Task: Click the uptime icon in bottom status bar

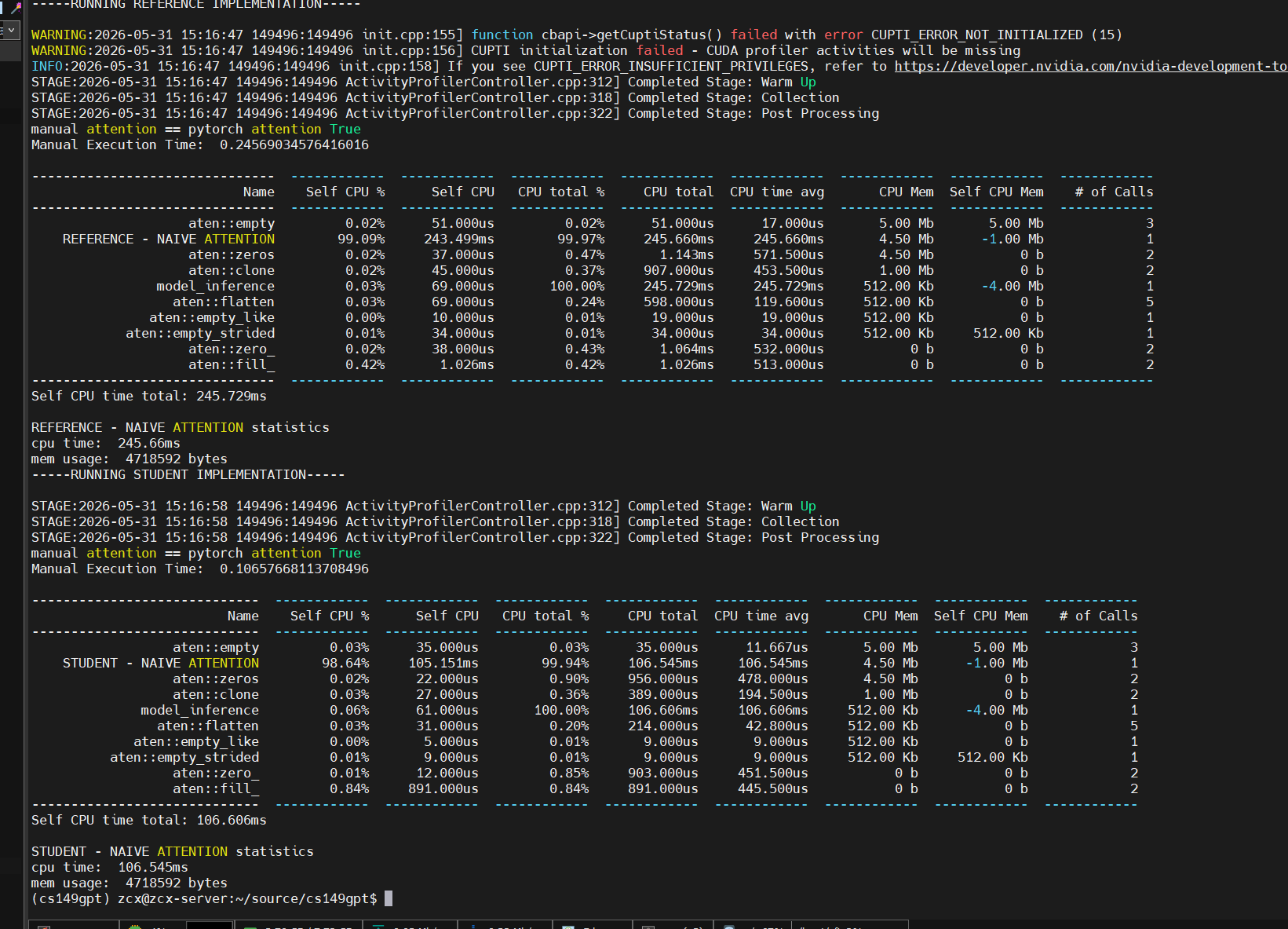Action: (569, 927)
